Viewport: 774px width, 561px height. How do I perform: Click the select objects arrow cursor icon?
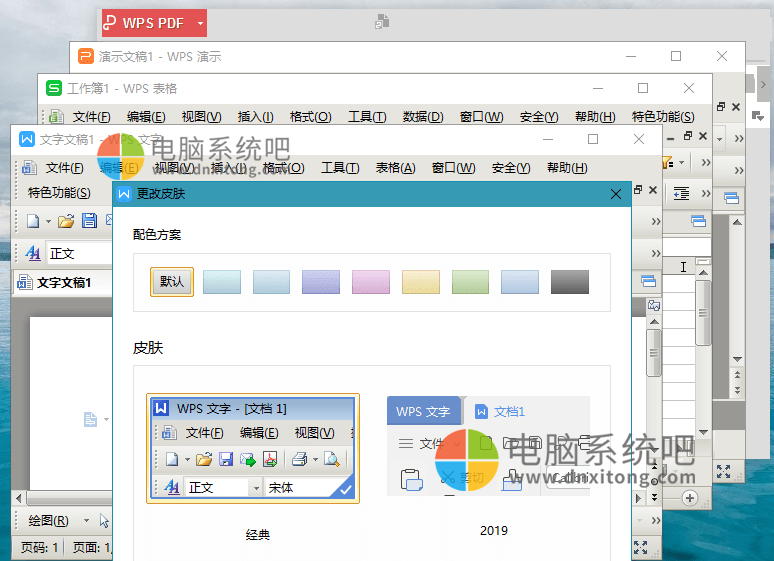pos(104,521)
